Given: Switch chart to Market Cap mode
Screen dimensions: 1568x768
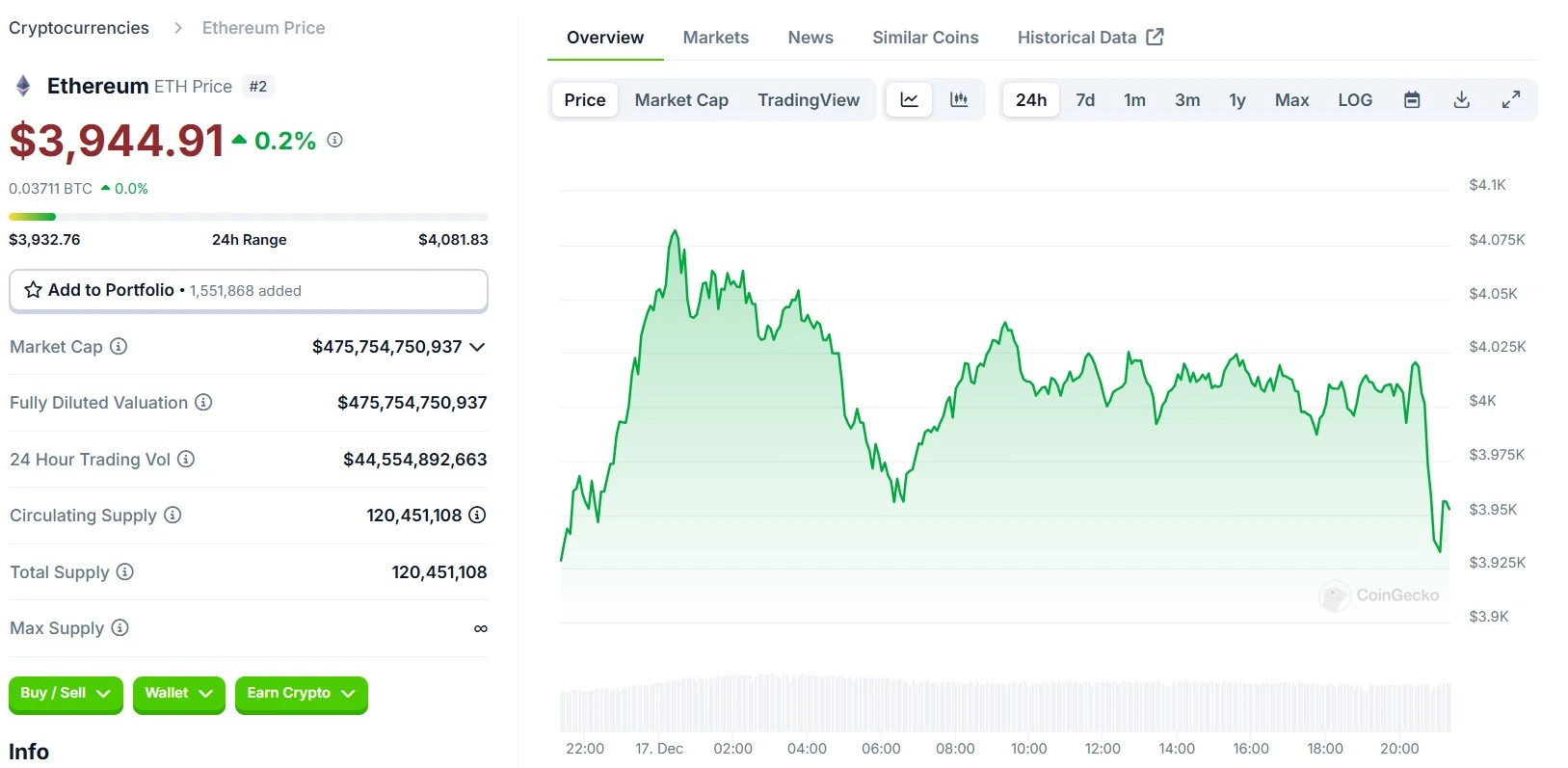Looking at the screenshot, I should pyautogui.click(x=681, y=100).
